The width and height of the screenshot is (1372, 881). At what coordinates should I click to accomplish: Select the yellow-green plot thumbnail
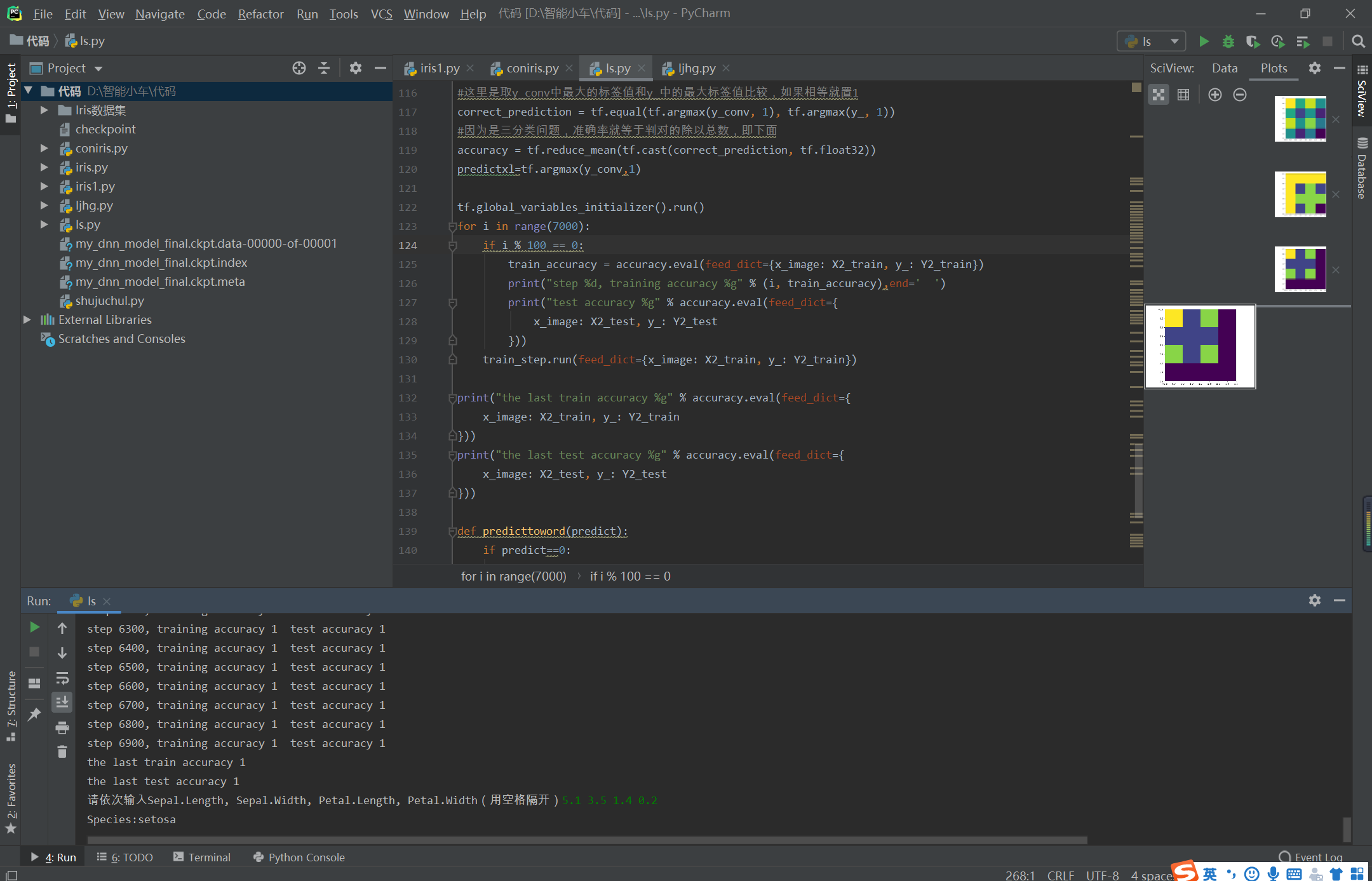coord(1300,194)
